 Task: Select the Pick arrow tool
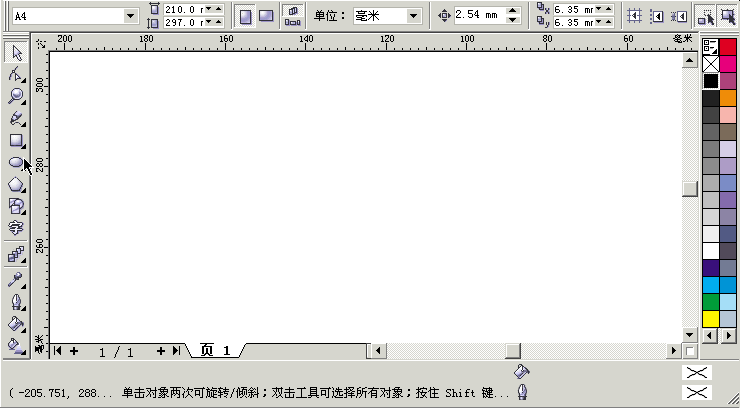click(x=16, y=52)
